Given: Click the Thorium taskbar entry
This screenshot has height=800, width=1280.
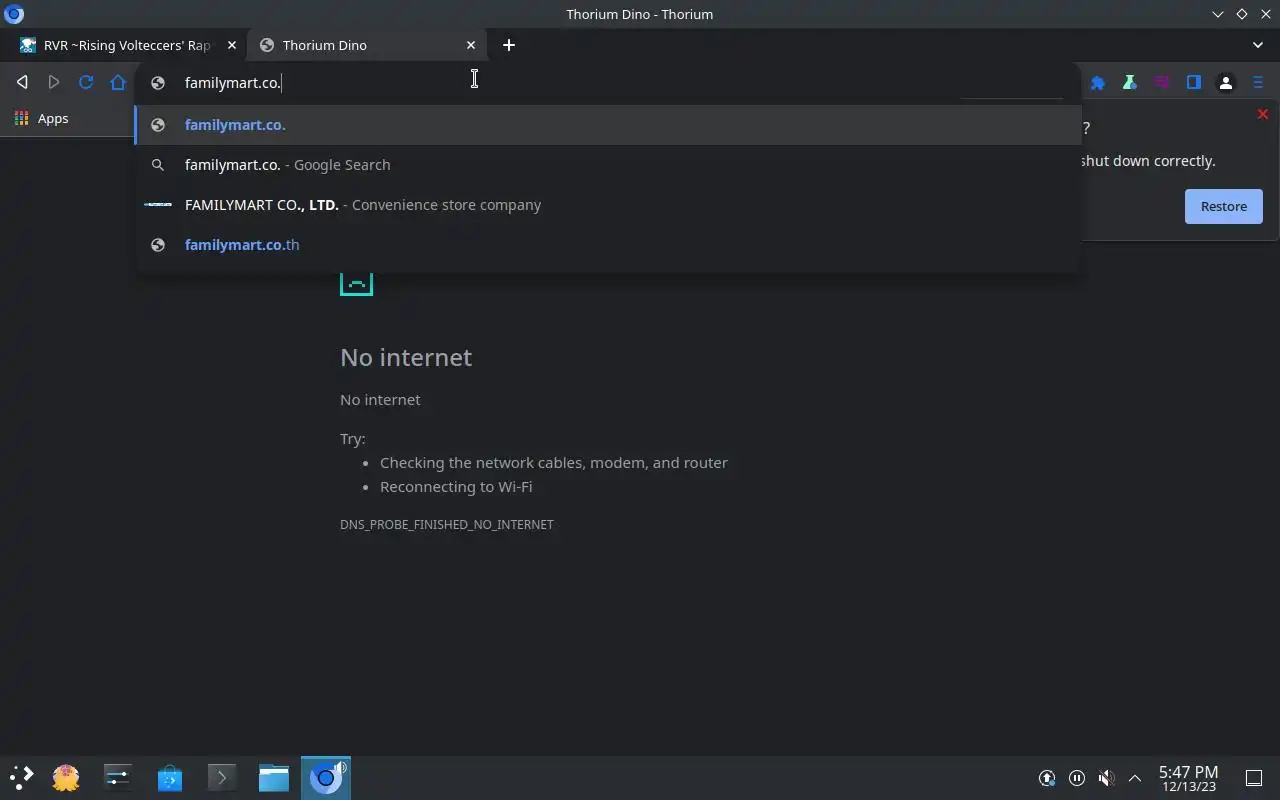Looking at the screenshot, I should 326,777.
